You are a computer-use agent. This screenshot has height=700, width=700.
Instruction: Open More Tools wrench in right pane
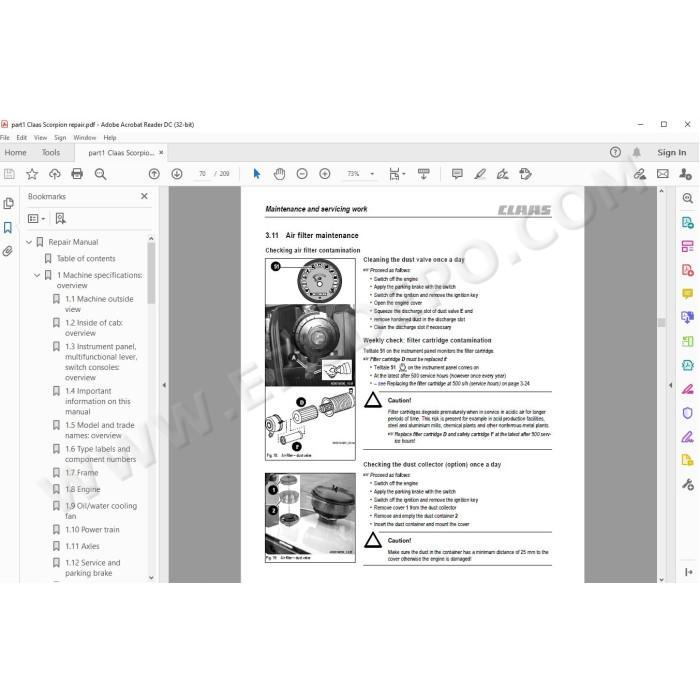point(688,484)
